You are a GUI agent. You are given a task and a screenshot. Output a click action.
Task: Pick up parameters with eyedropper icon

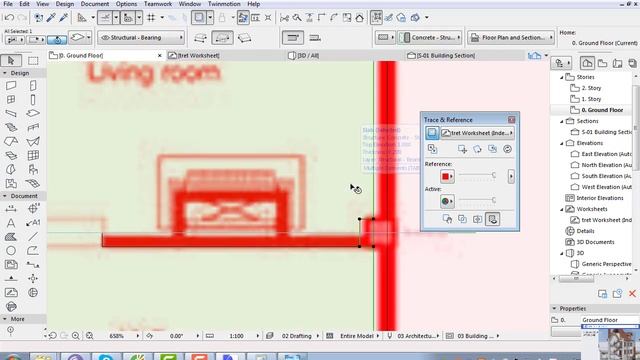(51, 18)
